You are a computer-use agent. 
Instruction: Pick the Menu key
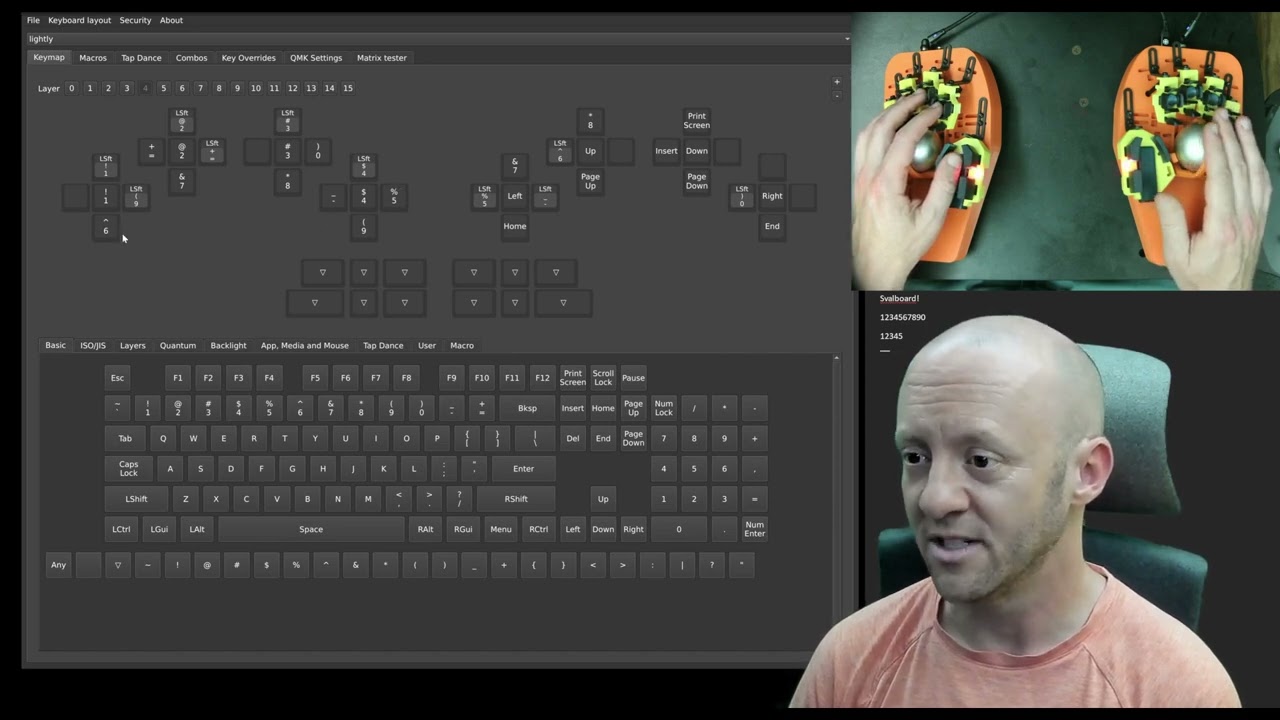pyautogui.click(x=501, y=529)
